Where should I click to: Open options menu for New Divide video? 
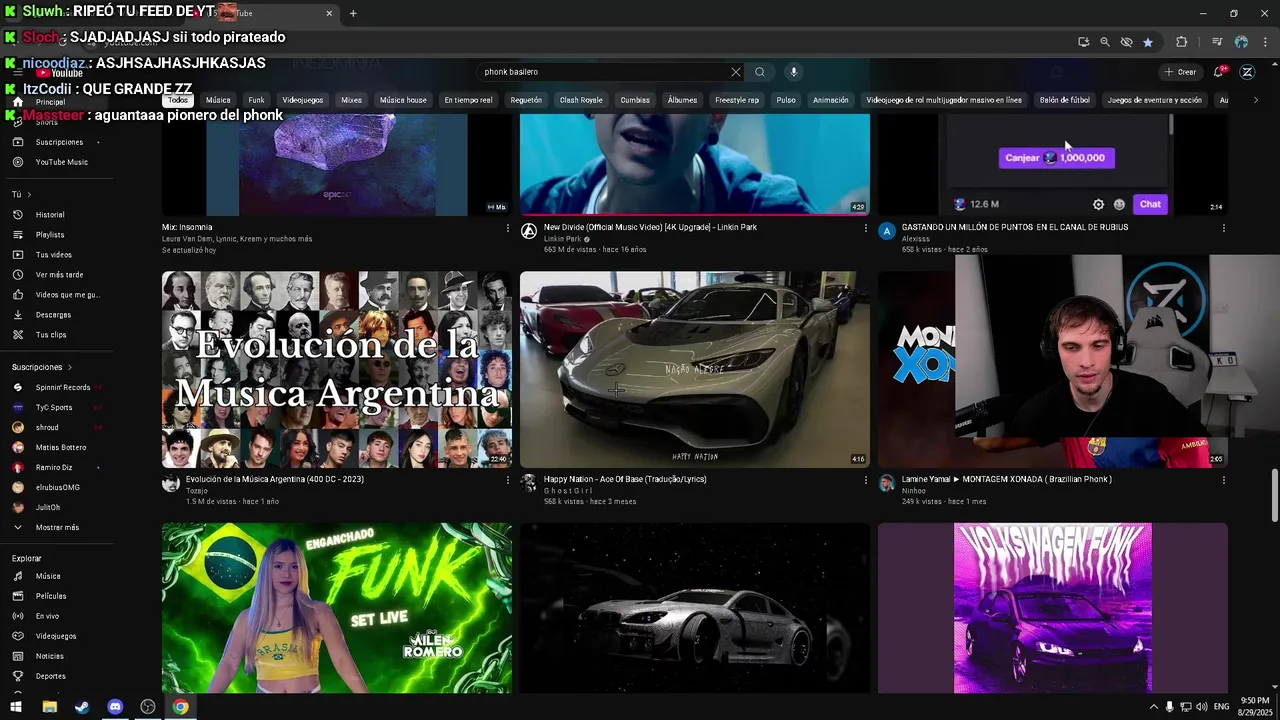tap(866, 228)
